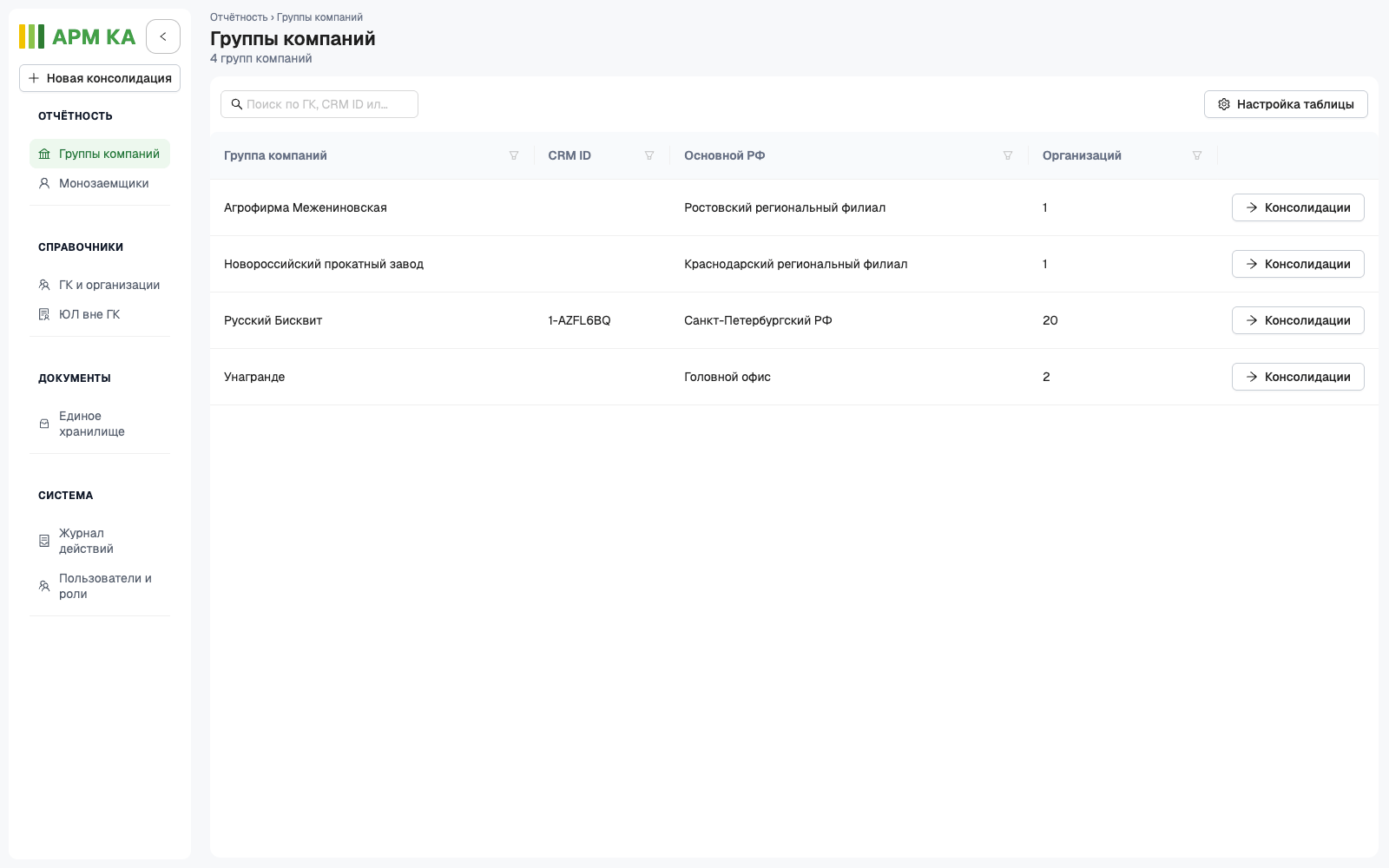
Task: Click the journal icon beside Журнал действий
Action: pyautogui.click(x=44, y=541)
